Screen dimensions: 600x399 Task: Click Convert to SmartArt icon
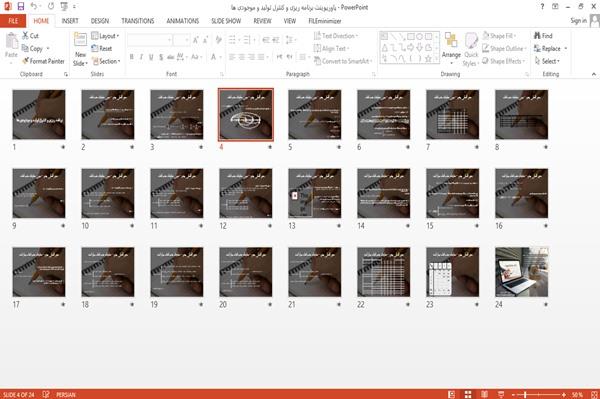317,61
